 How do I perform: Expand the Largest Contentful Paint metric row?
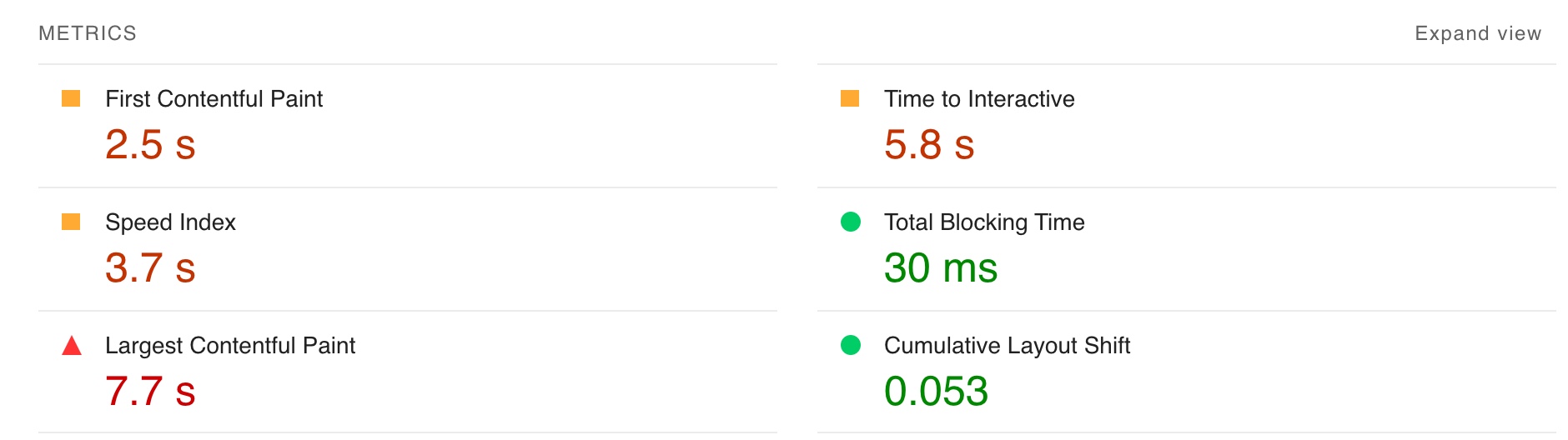(230, 346)
